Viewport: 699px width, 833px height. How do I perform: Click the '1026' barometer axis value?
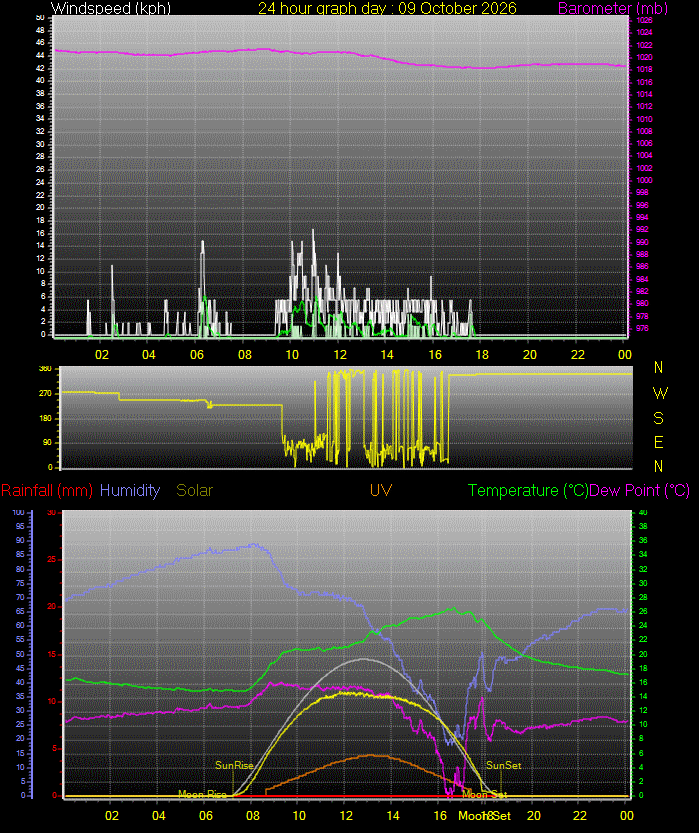(x=644, y=20)
